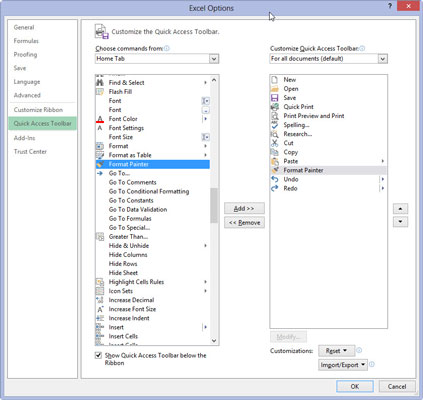Click the Insert Cells icon
This screenshot has height=400, width=423.
click(x=100, y=336)
